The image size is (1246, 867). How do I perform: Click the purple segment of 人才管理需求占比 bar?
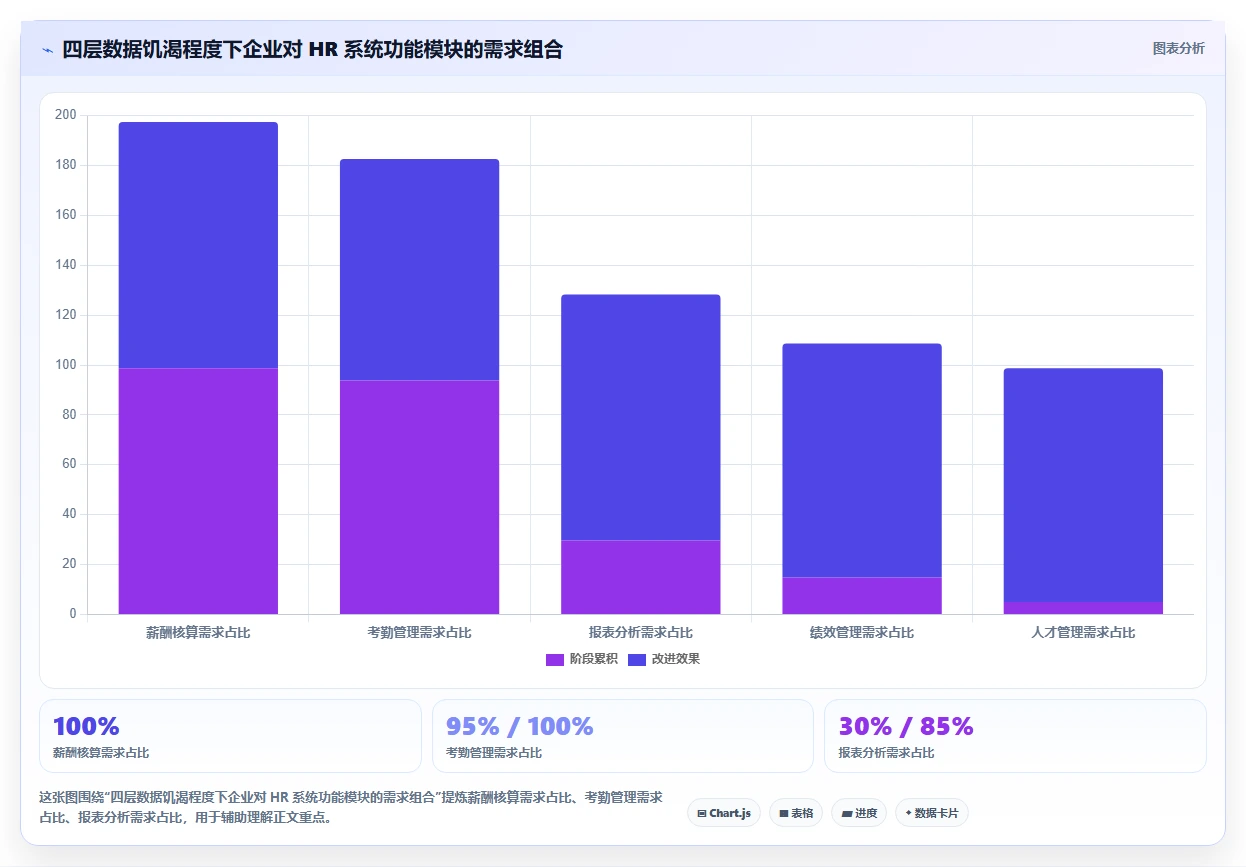[1083, 608]
